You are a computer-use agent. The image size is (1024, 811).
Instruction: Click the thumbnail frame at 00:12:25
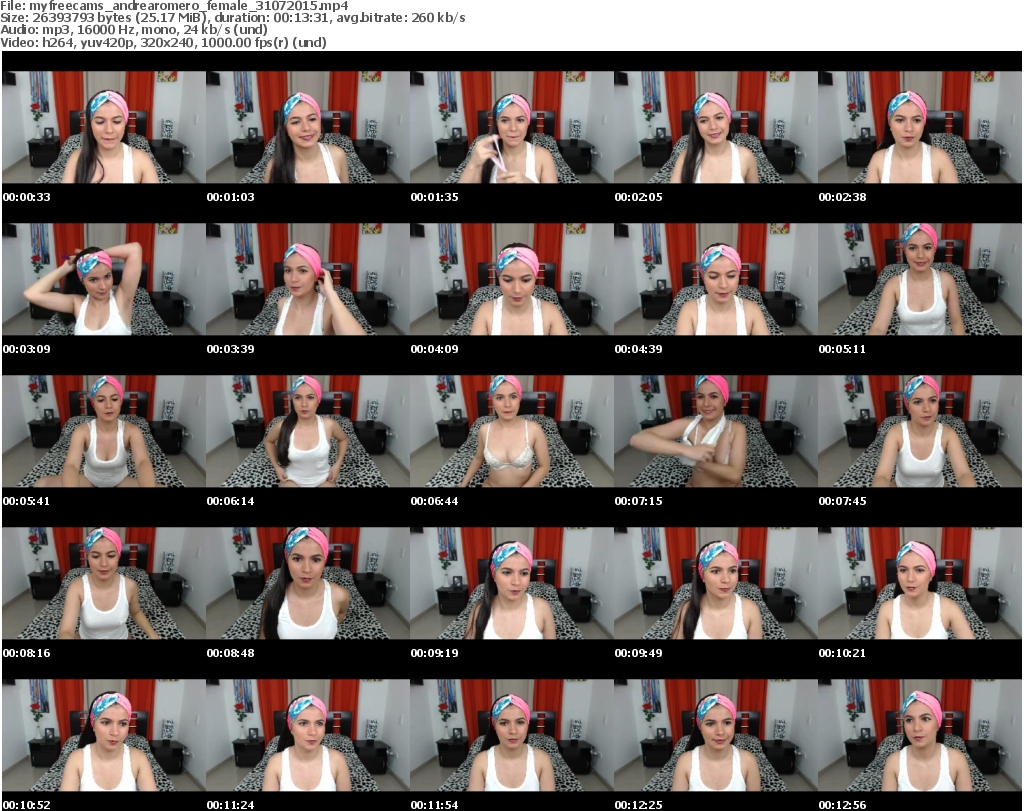pyautogui.click(x=716, y=735)
